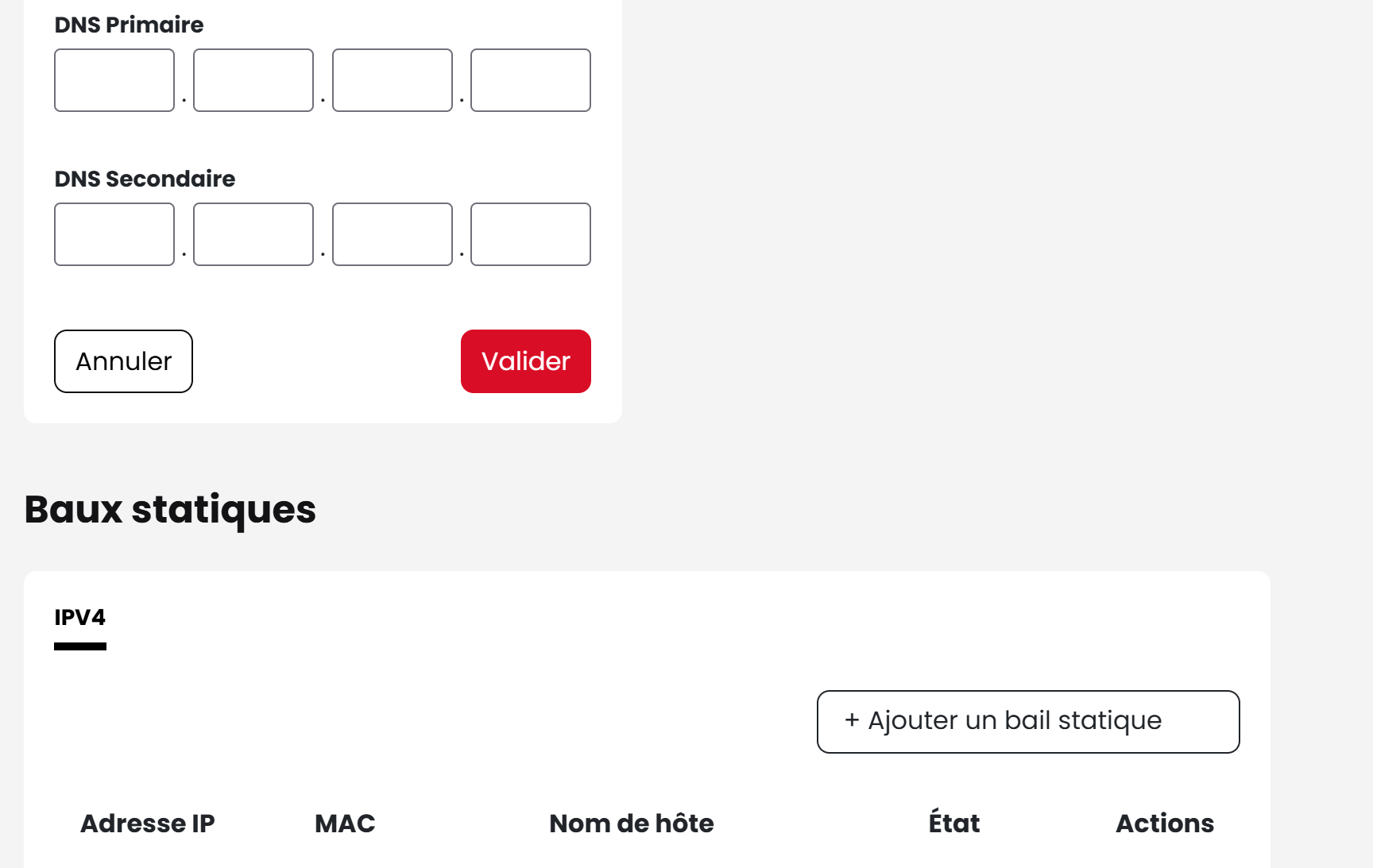Viewport: 1373px width, 868px height.
Task: Switch to the IPV4 tab
Action: pyautogui.click(x=80, y=618)
